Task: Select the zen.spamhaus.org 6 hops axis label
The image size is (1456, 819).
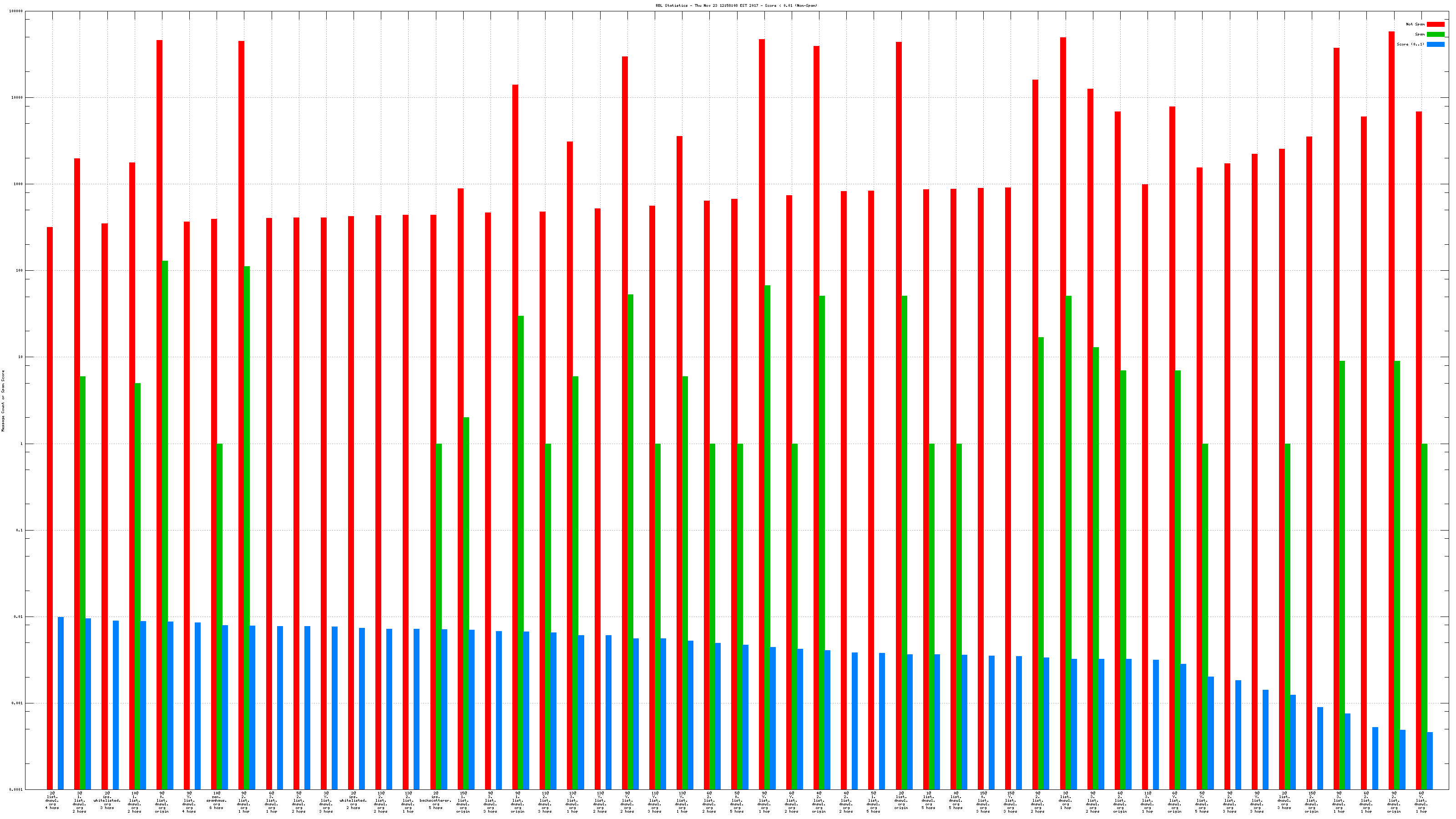Action: click(217, 800)
